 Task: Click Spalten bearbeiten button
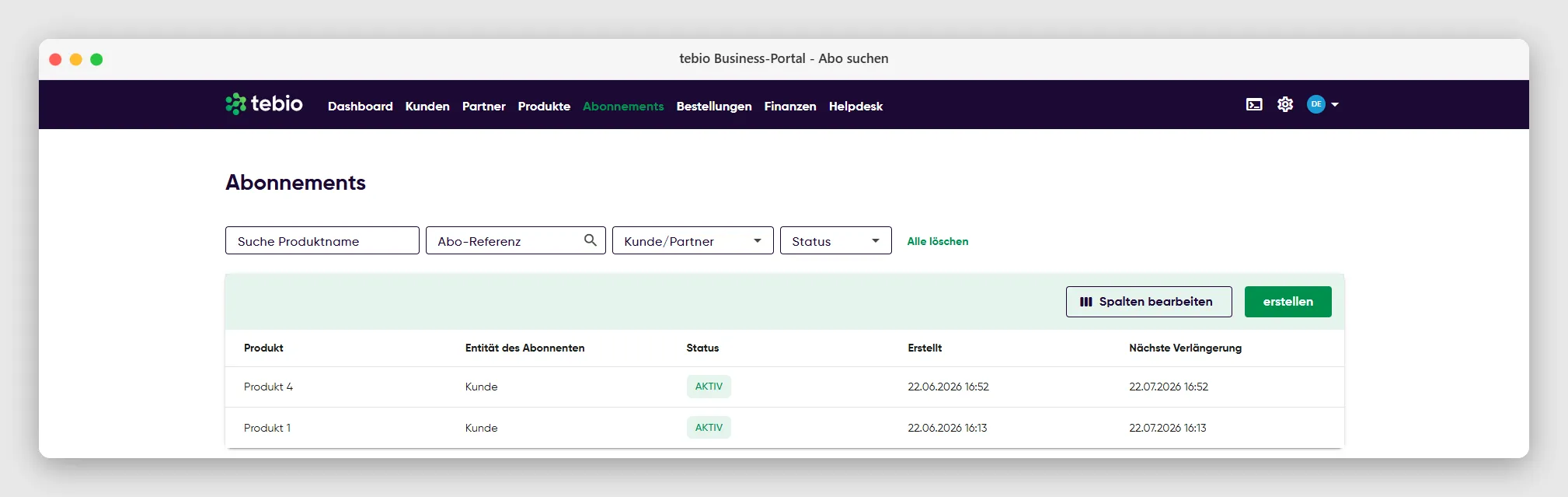(x=1149, y=302)
